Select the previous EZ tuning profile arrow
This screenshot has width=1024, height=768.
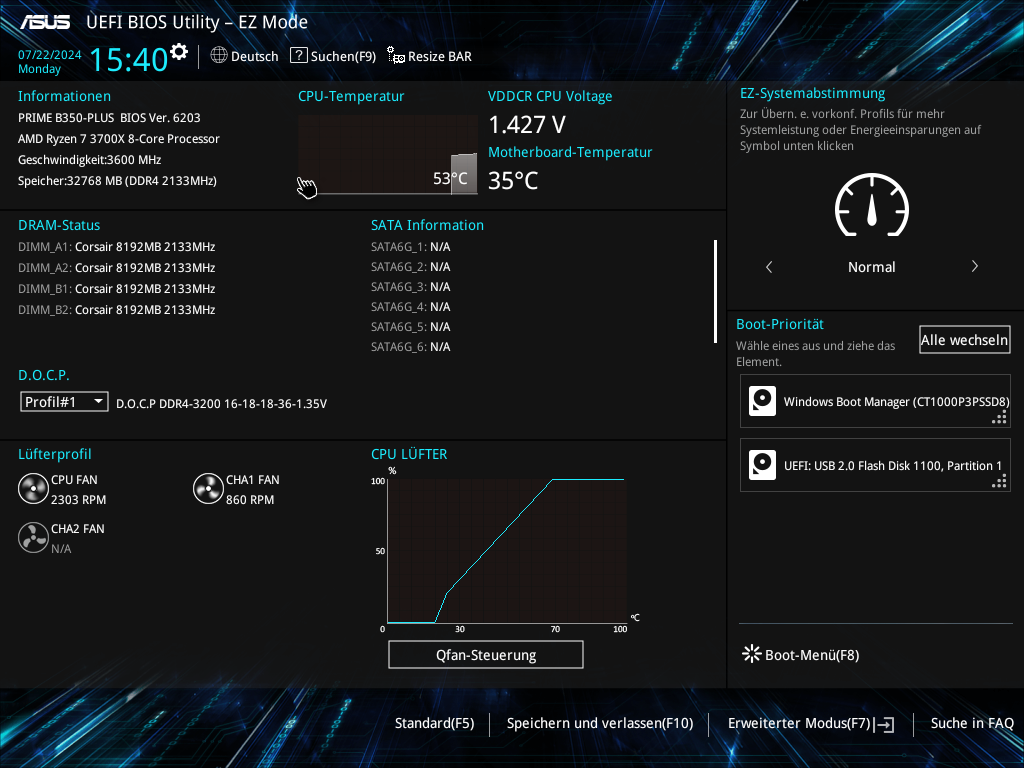tap(769, 266)
